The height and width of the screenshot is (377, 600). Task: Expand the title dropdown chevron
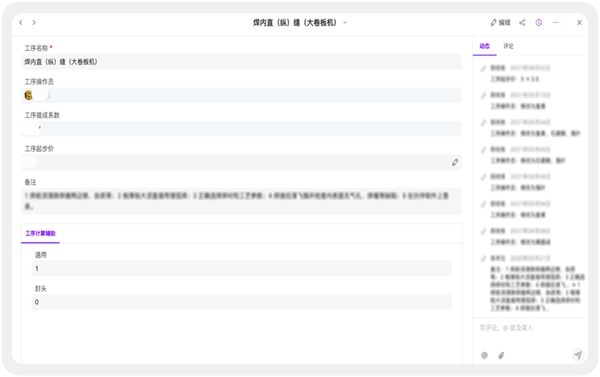tap(345, 23)
